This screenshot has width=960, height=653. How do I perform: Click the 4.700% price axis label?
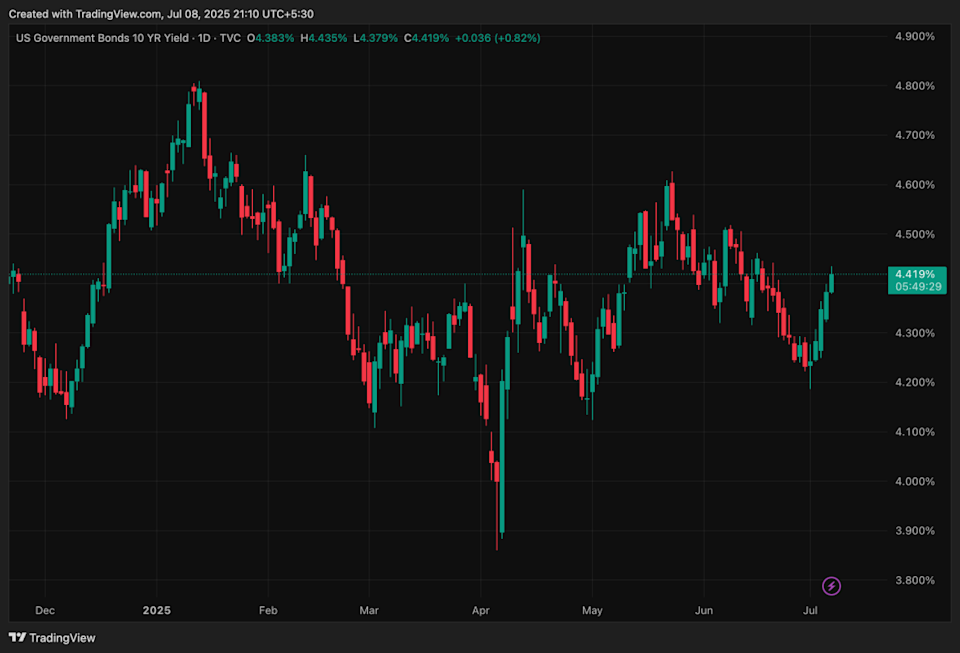915,135
